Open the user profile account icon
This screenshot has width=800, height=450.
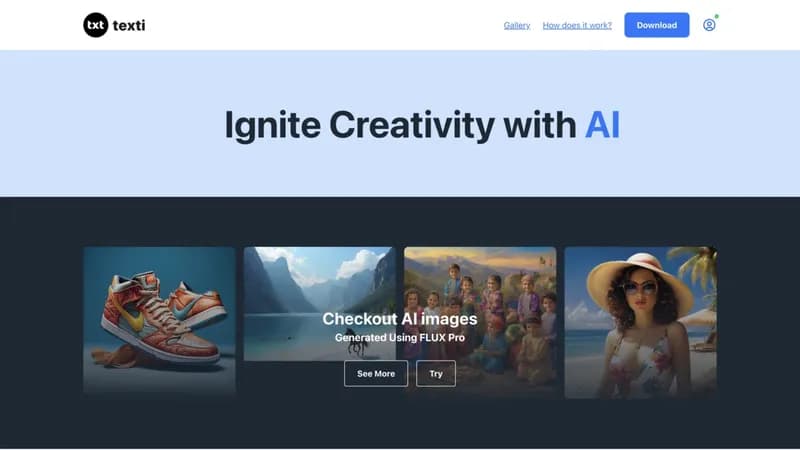(709, 25)
